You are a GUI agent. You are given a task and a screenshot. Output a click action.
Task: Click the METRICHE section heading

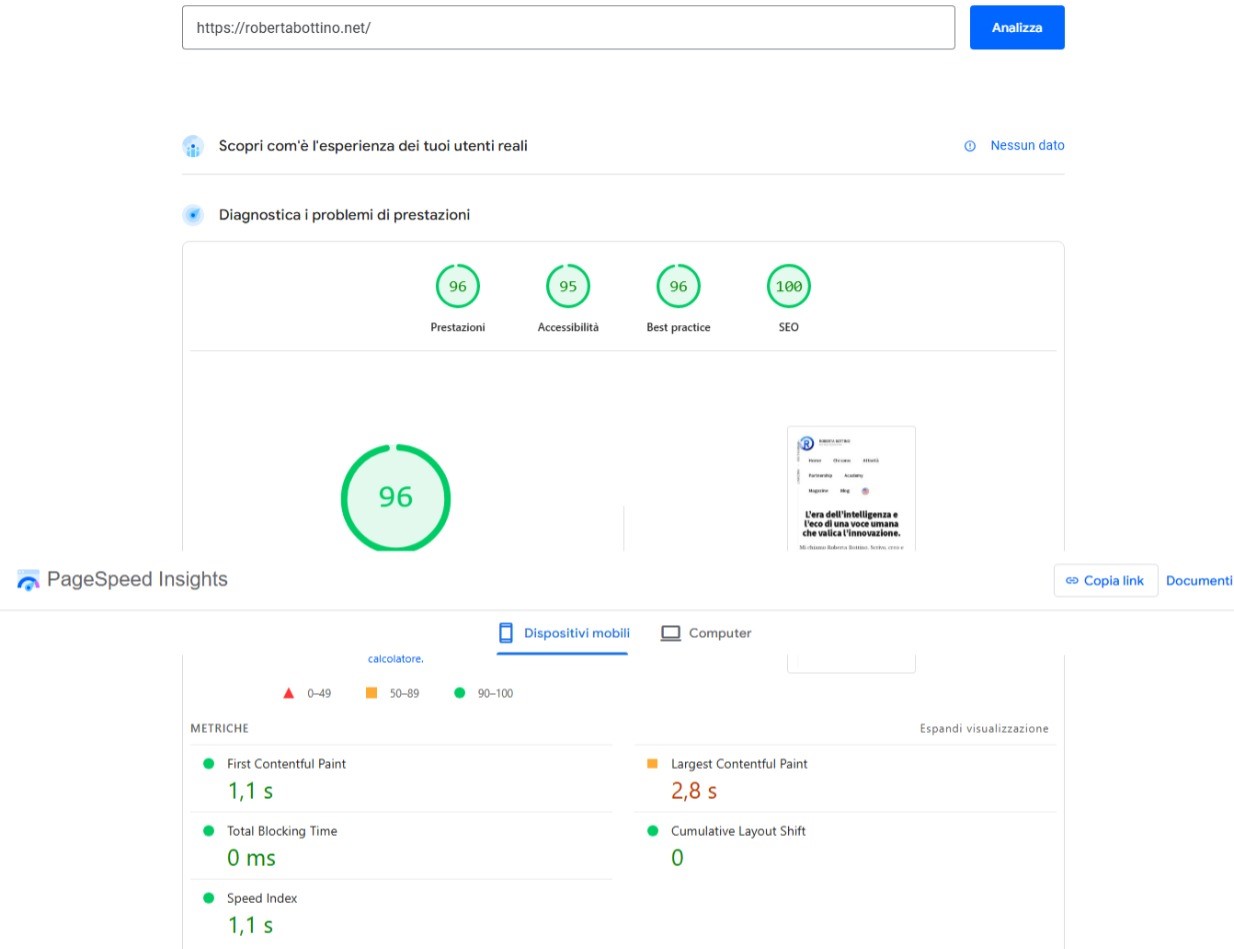219,729
